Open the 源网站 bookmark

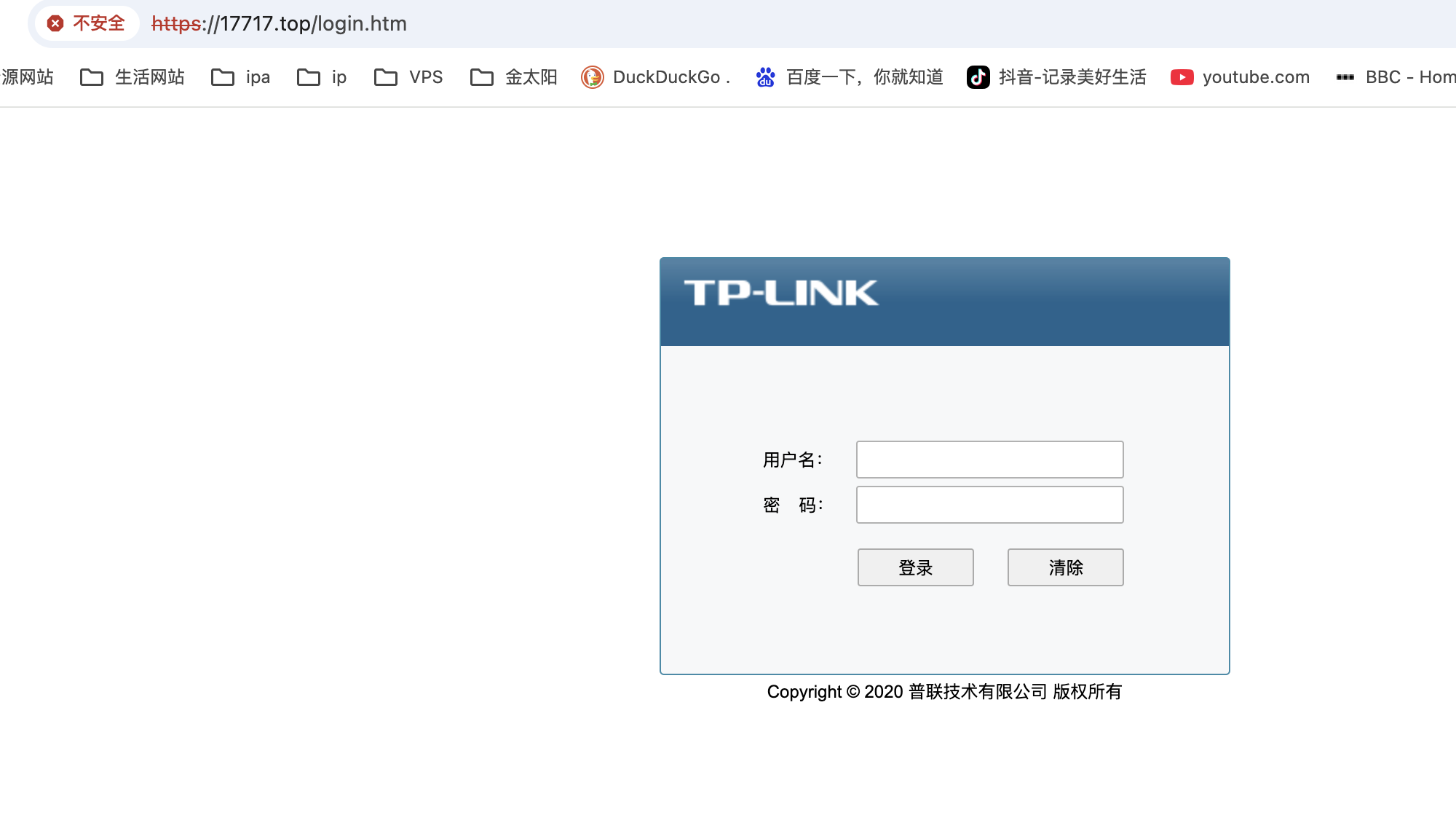(x=27, y=77)
